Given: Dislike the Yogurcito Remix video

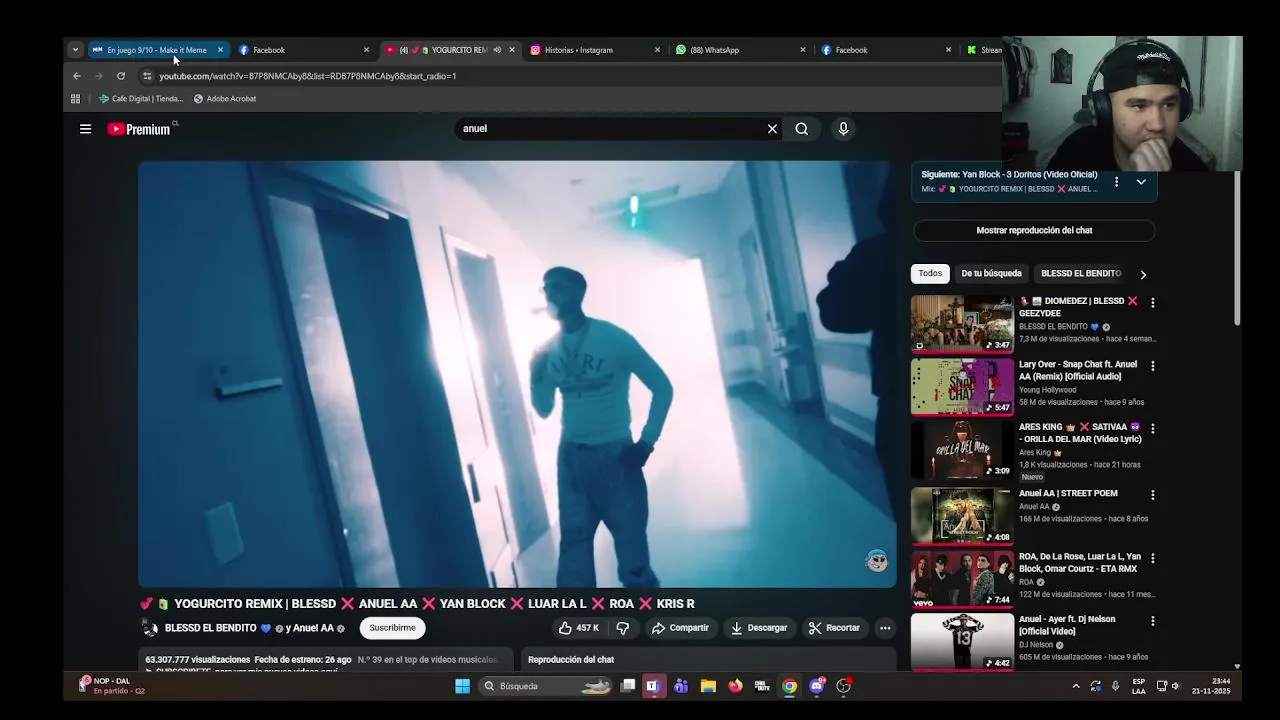Looking at the screenshot, I should click(622, 628).
